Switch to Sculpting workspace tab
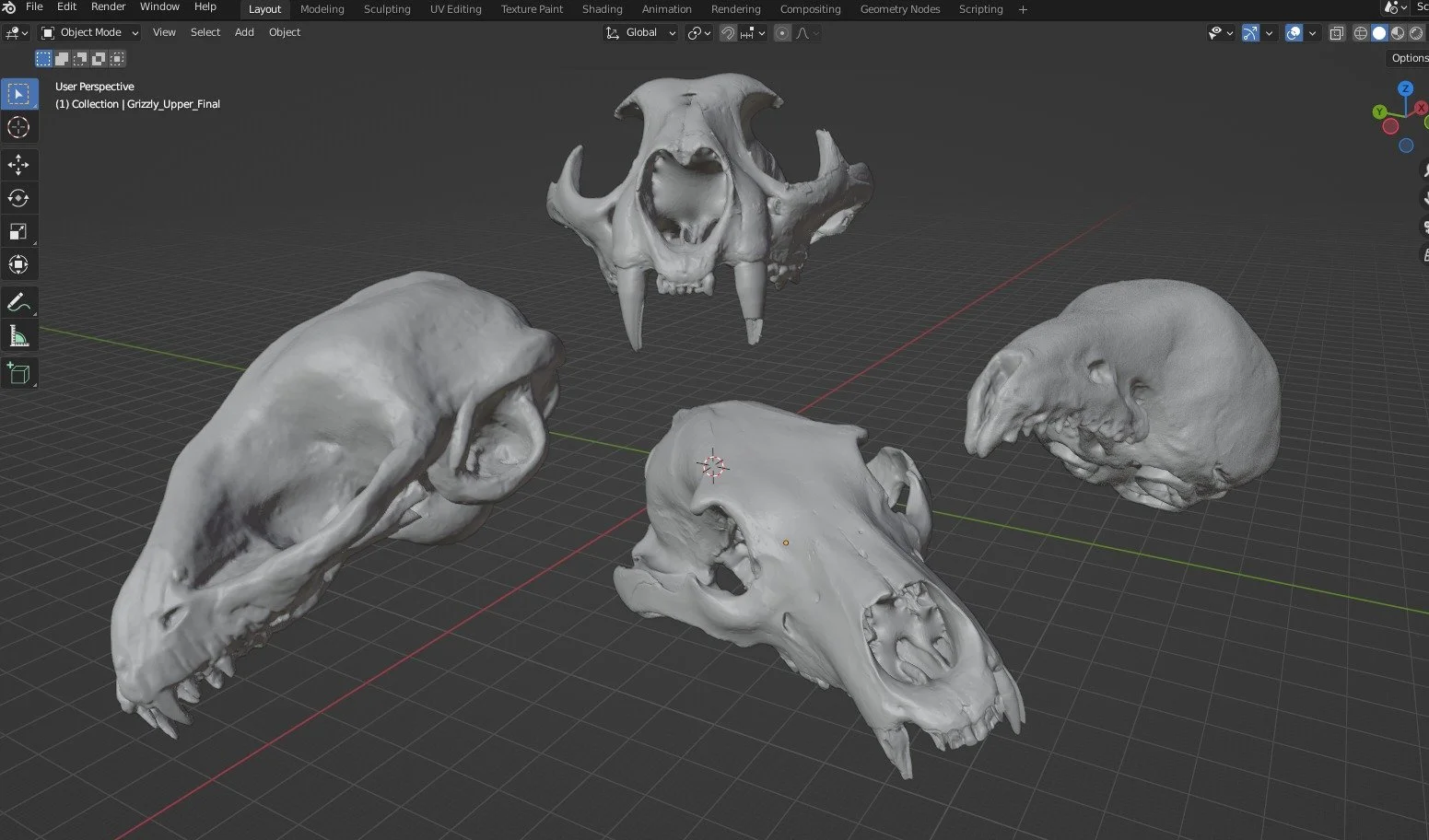 point(387,9)
